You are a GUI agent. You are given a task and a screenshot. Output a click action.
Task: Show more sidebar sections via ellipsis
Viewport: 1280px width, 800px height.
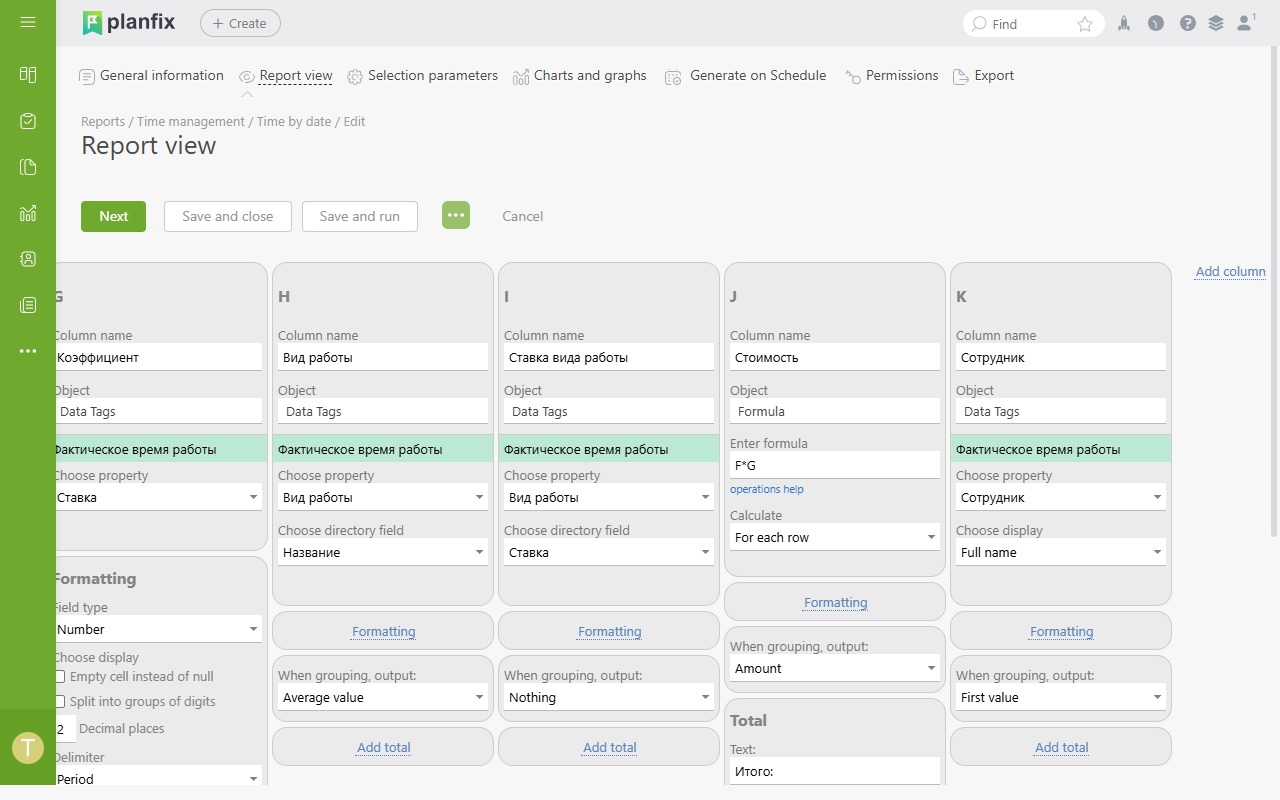[28, 351]
